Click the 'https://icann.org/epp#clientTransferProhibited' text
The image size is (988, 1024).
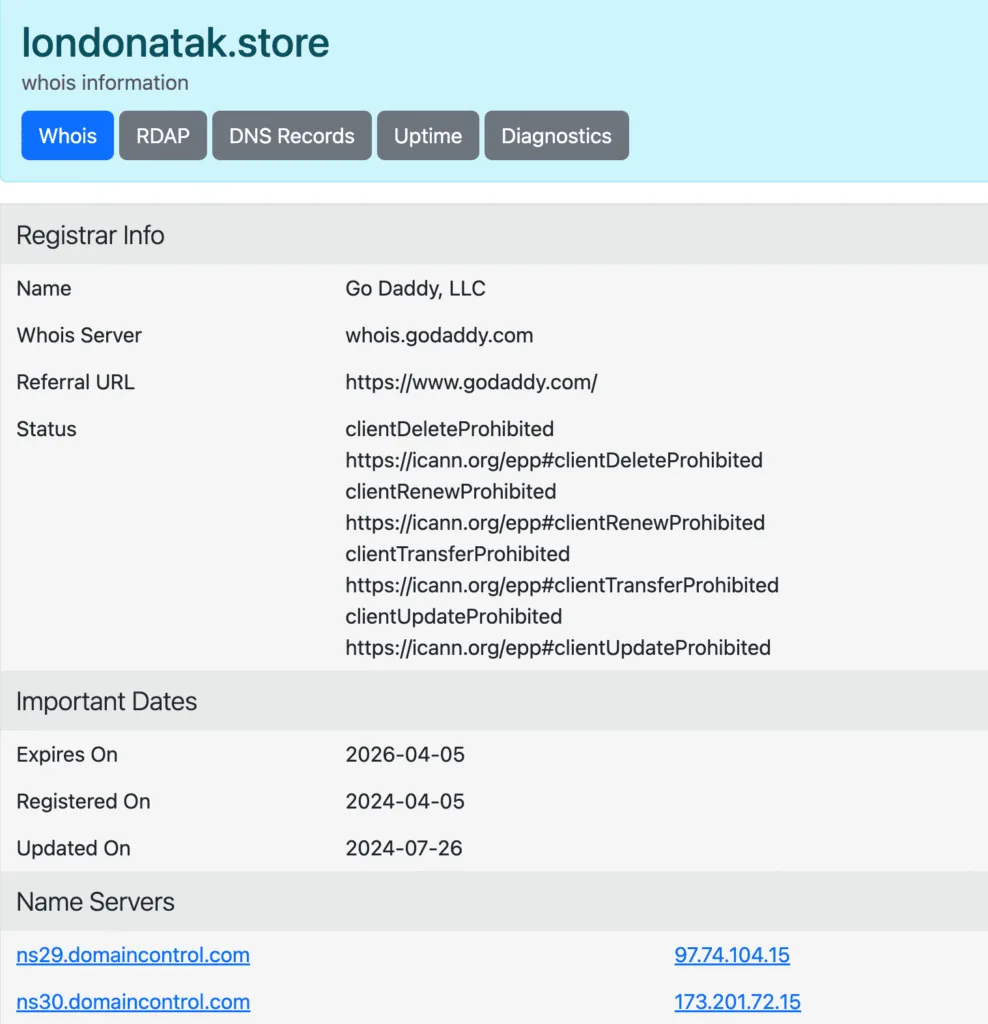562,586
